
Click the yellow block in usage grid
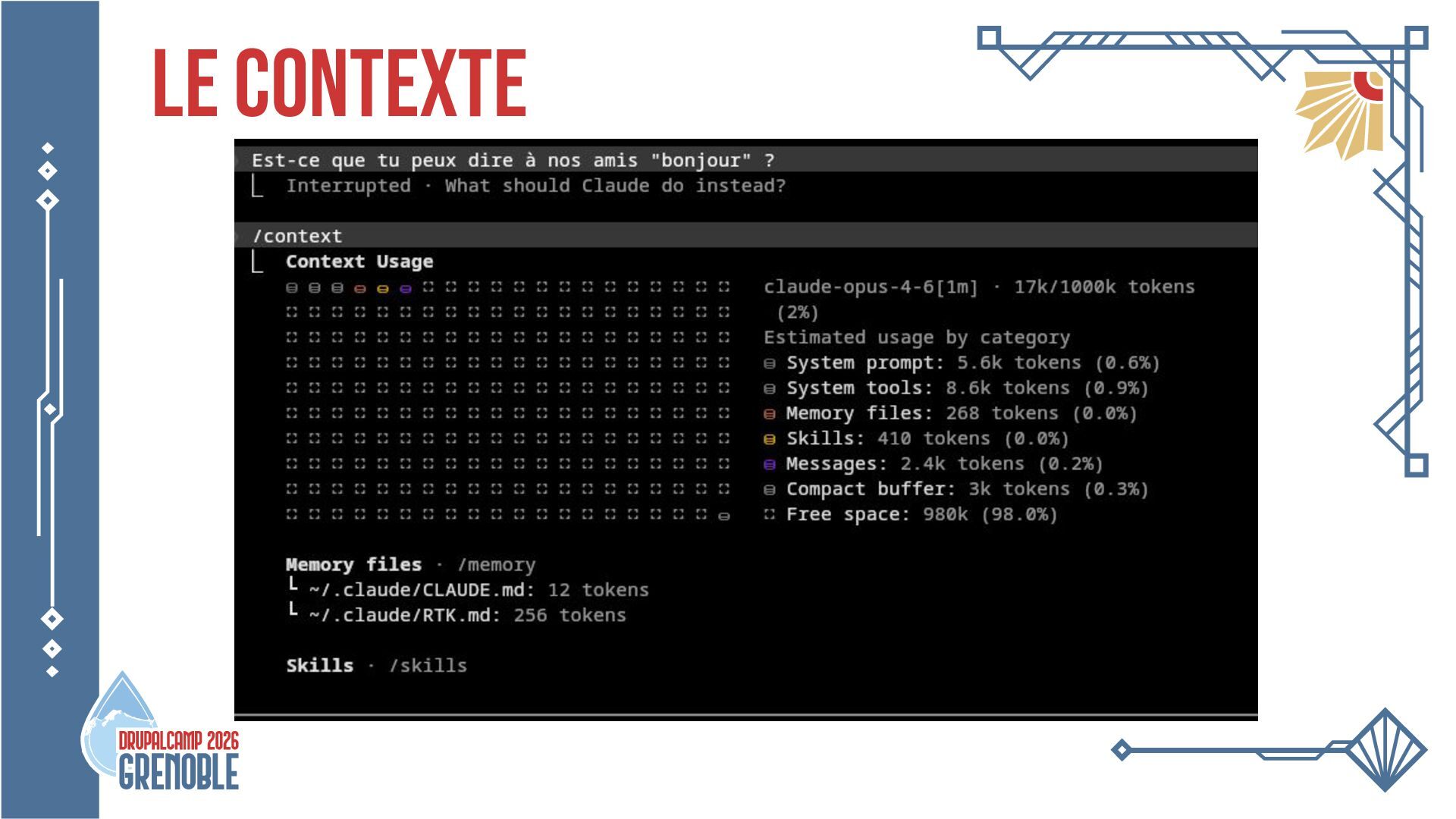tap(383, 288)
